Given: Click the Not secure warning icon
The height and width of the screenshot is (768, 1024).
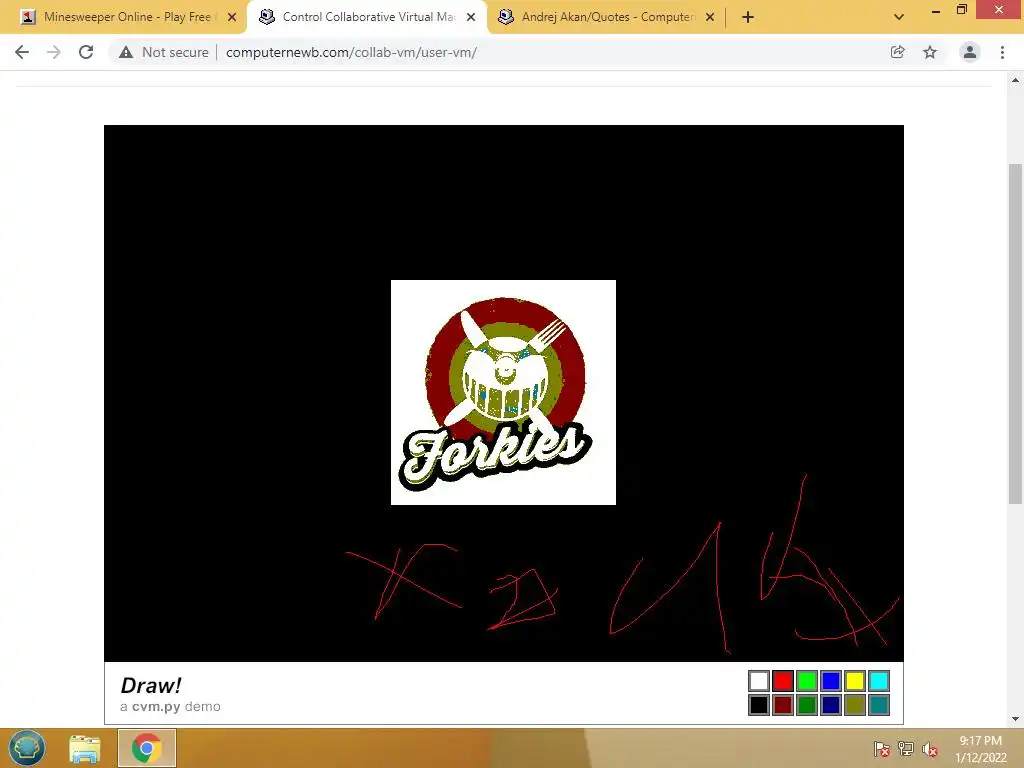Looking at the screenshot, I should [x=126, y=52].
